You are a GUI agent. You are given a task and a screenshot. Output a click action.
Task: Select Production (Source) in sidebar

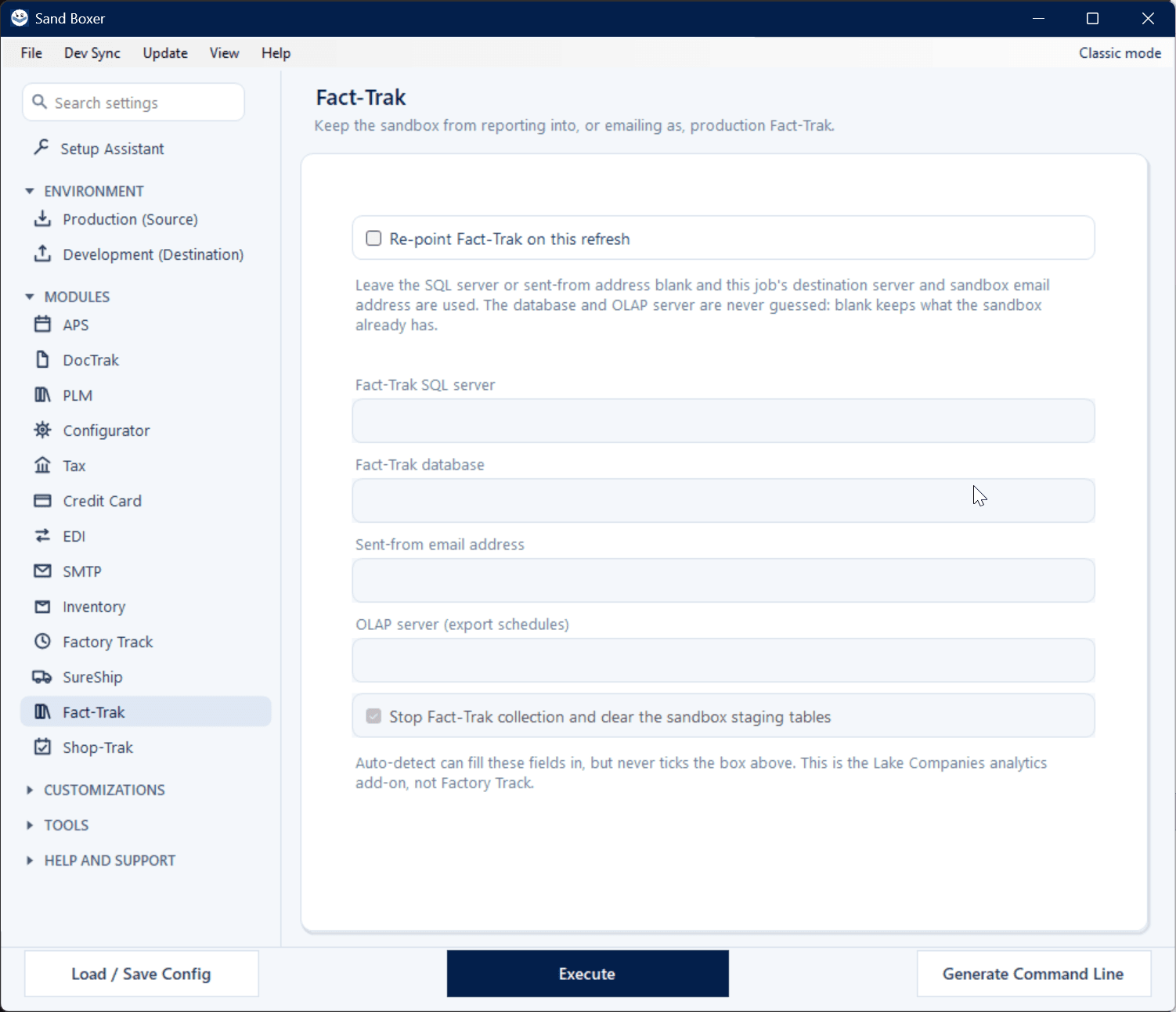pyautogui.click(x=146, y=219)
